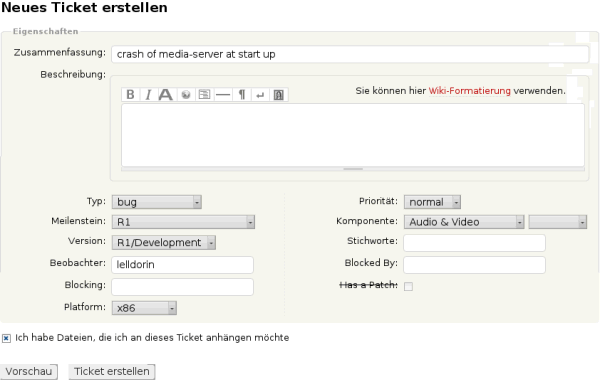The width and height of the screenshot is (600, 382).
Task: Insert a new paragraph with the pilcrow icon
Action: [241, 95]
